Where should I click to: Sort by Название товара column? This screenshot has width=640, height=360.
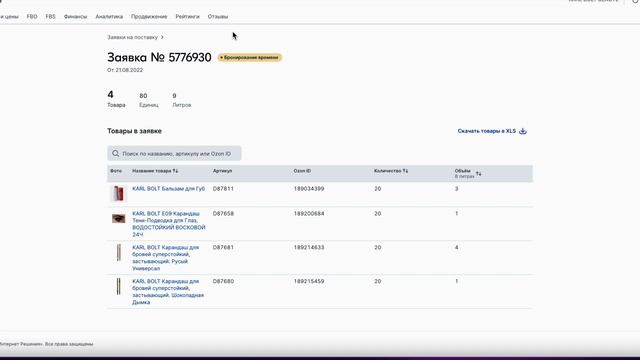pyautogui.click(x=155, y=171)
